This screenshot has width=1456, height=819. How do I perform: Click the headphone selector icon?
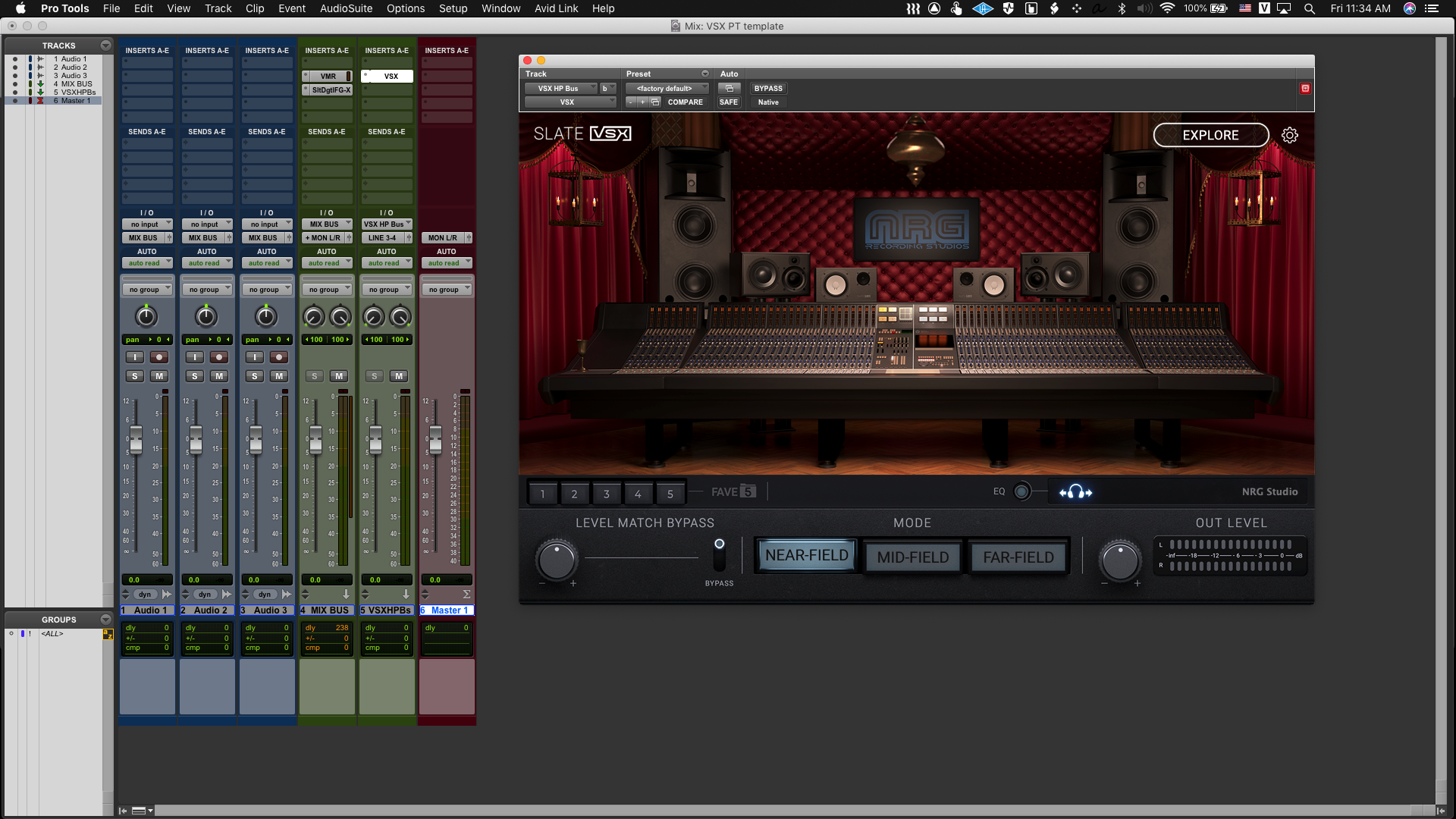point(1075,492)
